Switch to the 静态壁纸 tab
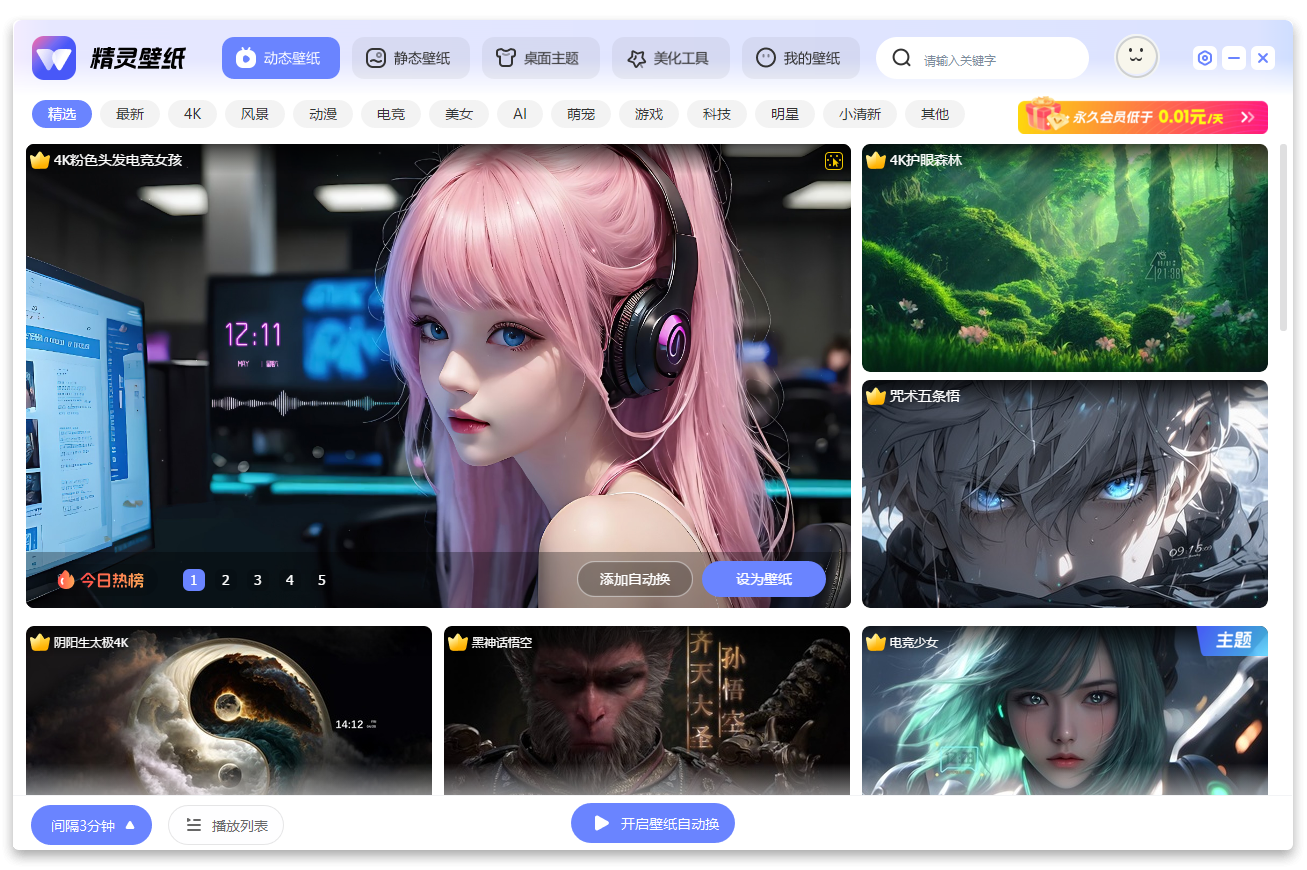The height and width of the screenshot is (870, 1307). (411, 58)
